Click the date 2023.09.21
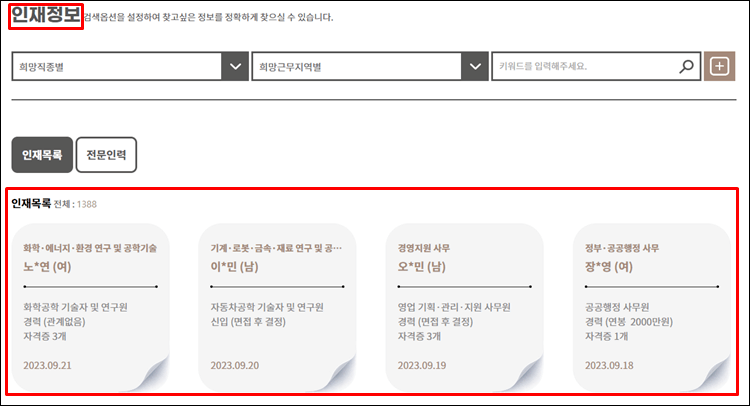The width and height of the screenshot is (750, 406). tap(47, 365)
